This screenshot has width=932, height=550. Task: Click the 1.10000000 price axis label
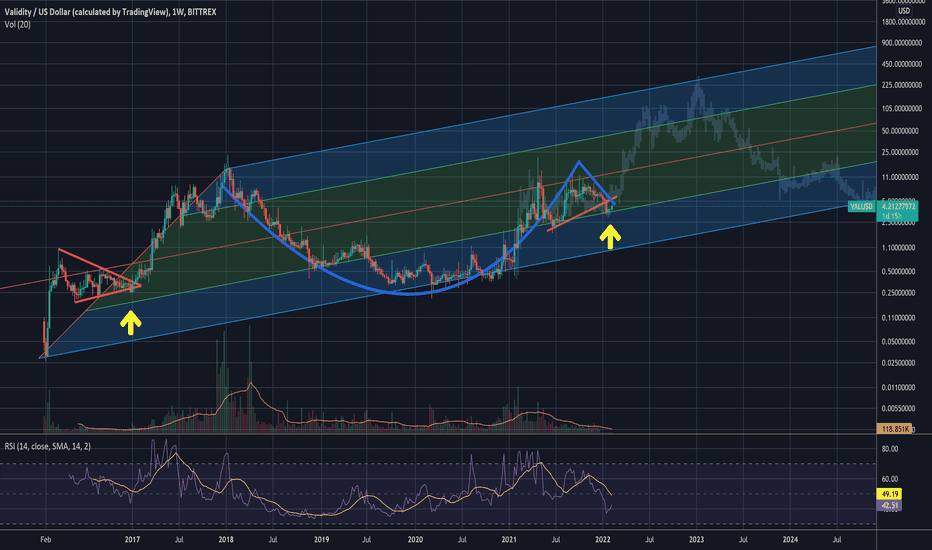click(898, 248)
